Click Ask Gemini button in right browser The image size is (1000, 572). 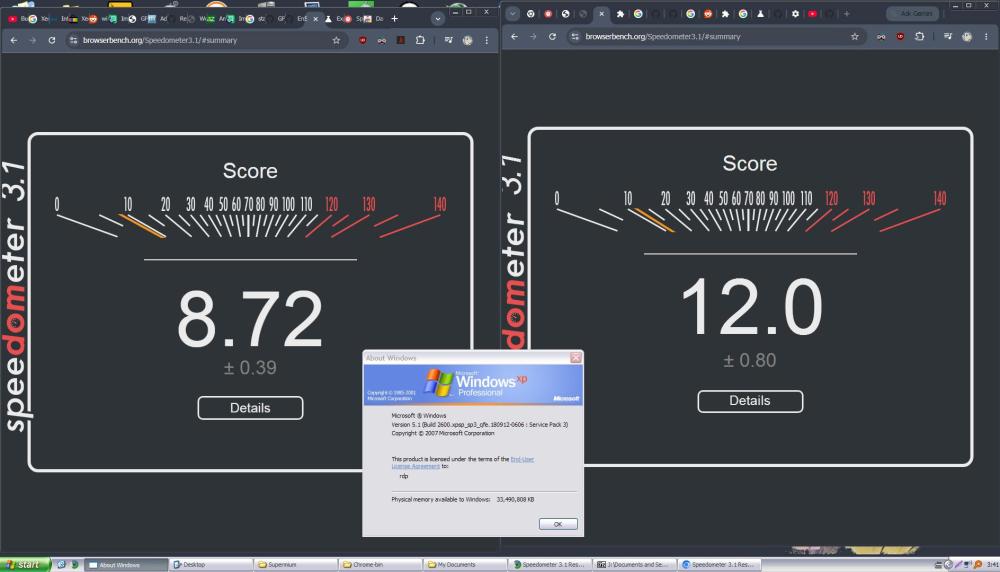click(913, 13)
